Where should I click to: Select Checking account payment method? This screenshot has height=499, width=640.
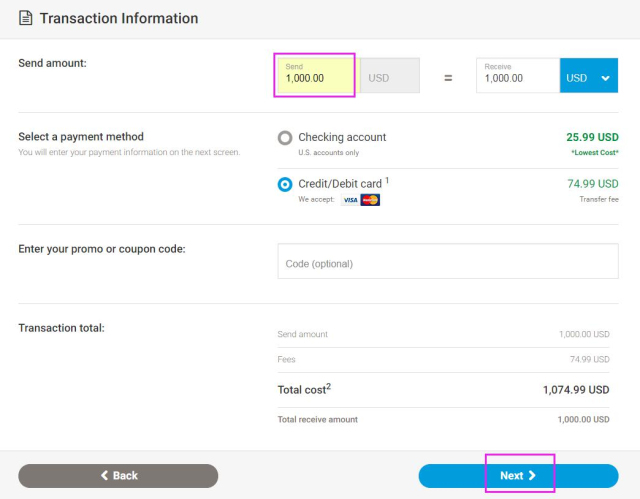pos(285,138)
